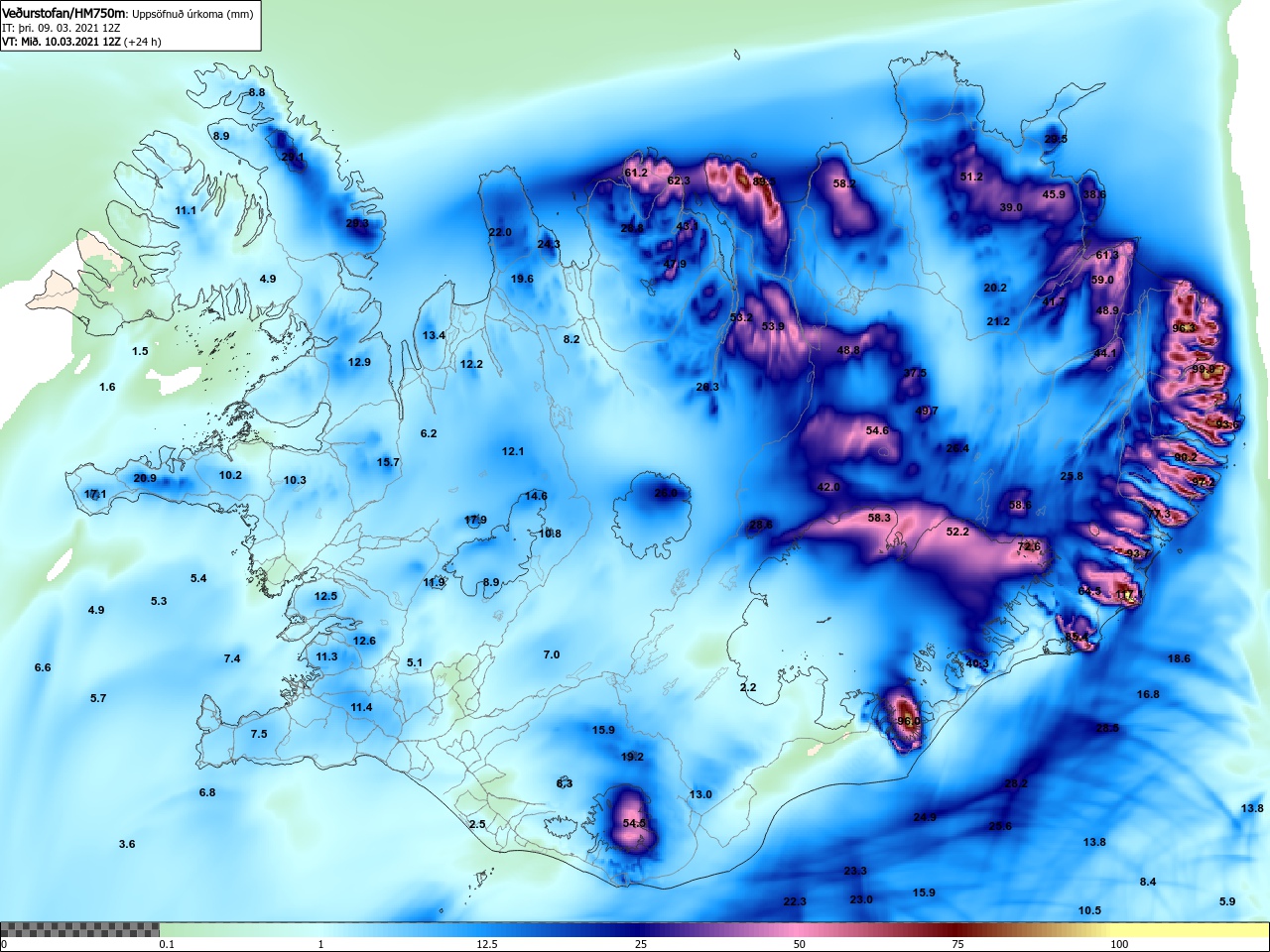Click the precipitation value 7.4
The image size is (1270, 952).
click(232, 658)
